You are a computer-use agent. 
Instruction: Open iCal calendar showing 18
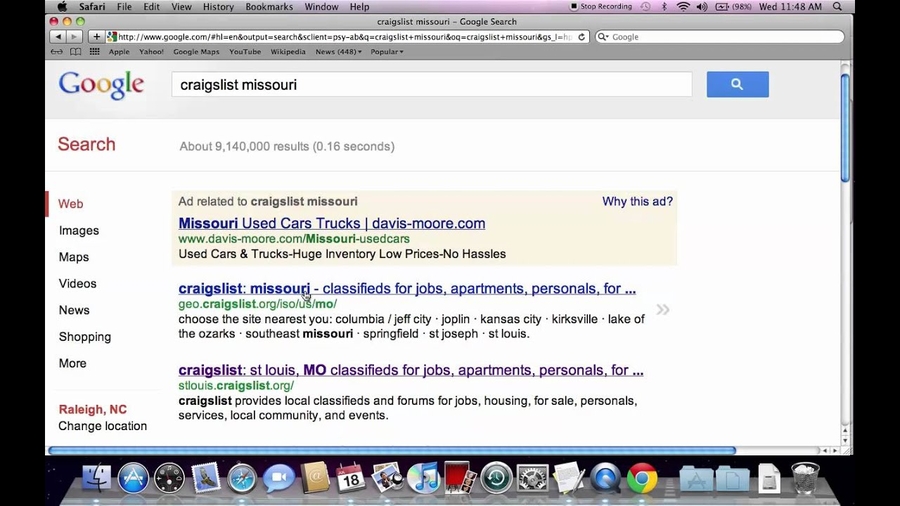tap(350, 477)
